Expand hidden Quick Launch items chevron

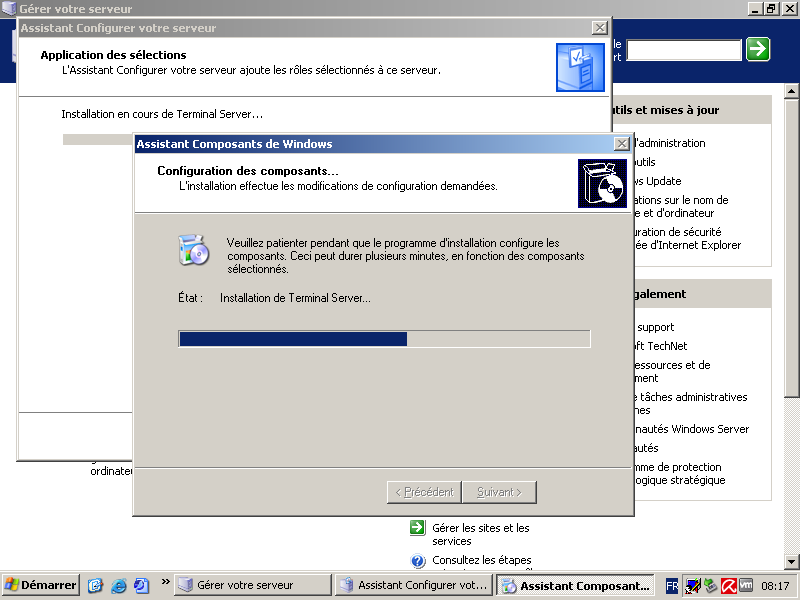(x=165, y=582)
